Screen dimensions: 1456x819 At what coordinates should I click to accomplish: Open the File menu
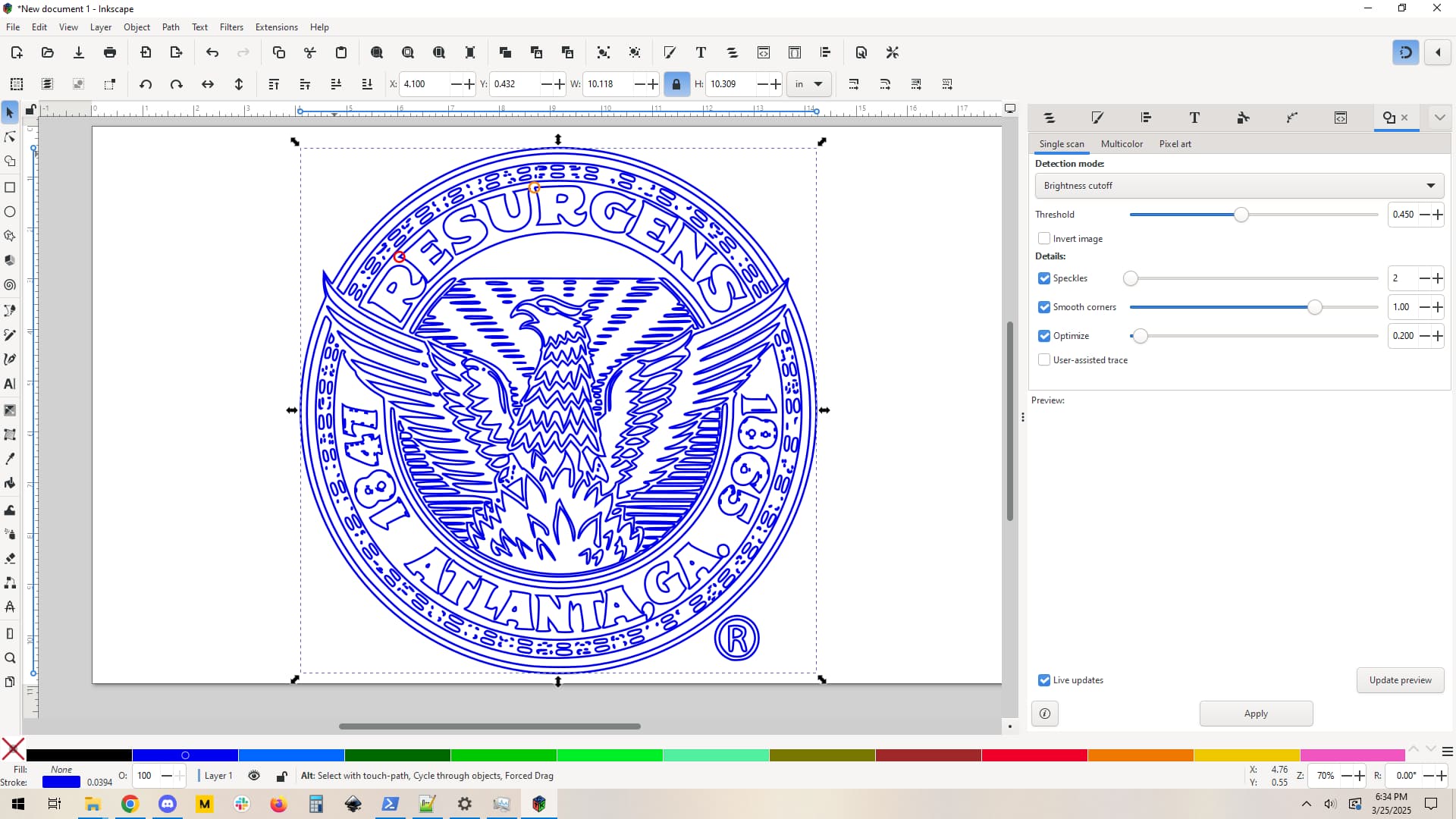point(13,27)
